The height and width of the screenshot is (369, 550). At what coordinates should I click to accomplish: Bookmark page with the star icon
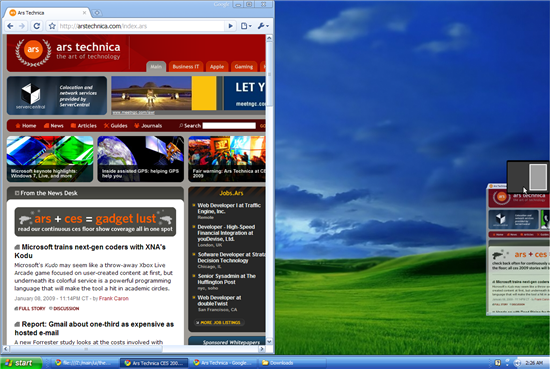52,26
